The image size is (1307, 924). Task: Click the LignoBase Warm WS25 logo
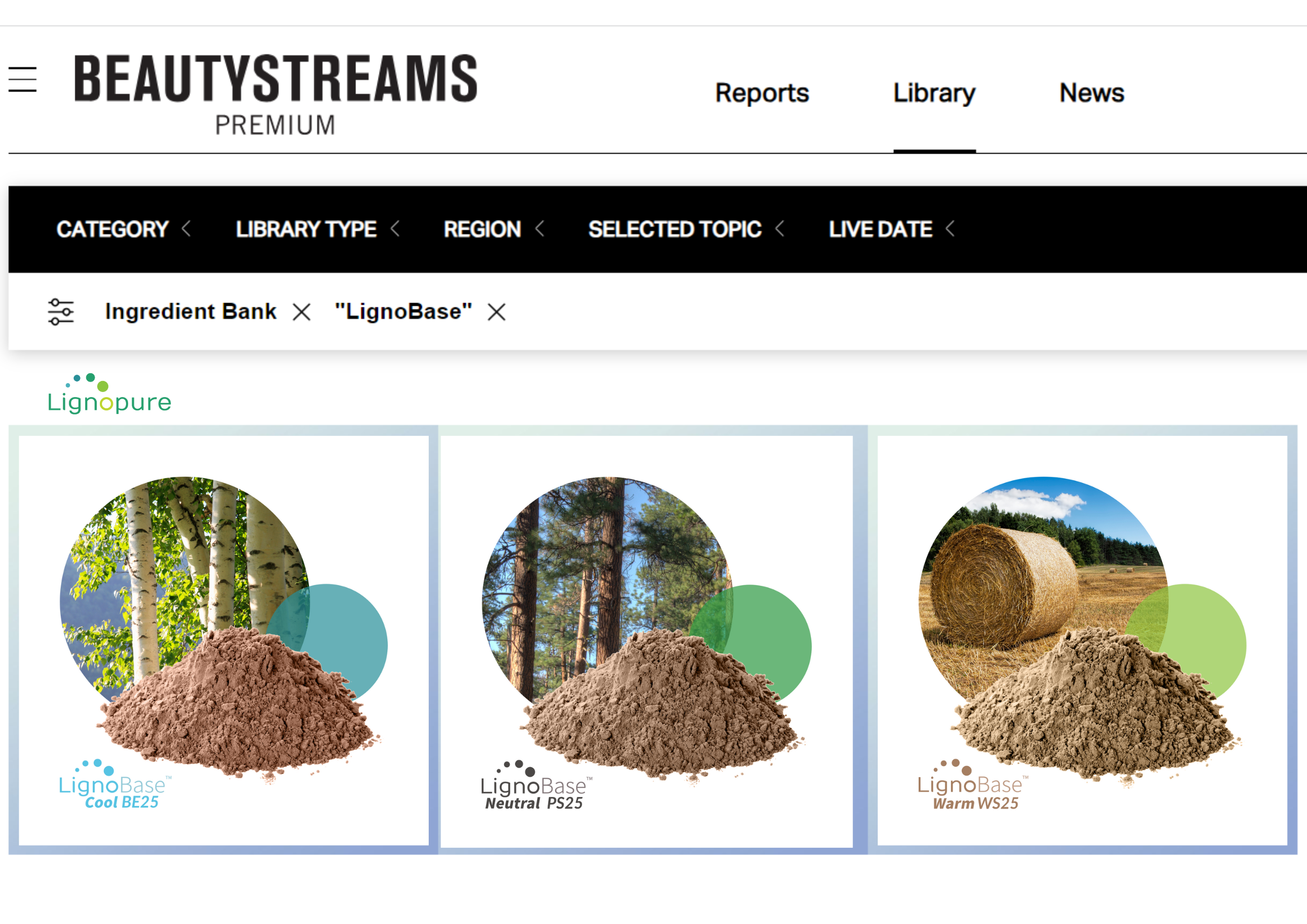click(x=972, y=787)
